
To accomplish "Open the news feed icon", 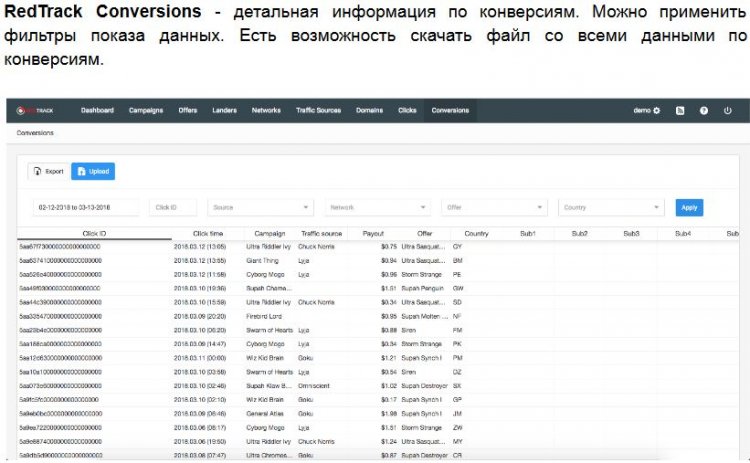I will (x=680, y=110).
